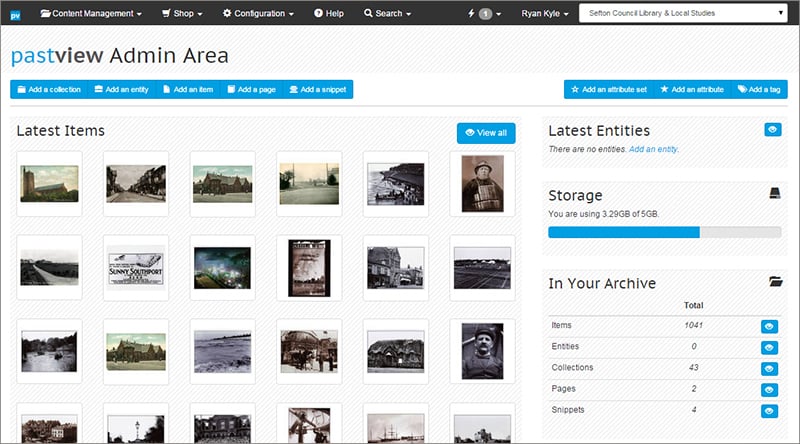800x444 pixels.
Task: Open the Sunny Southport poster thumbnail
Action: click(x=136, y=267)
